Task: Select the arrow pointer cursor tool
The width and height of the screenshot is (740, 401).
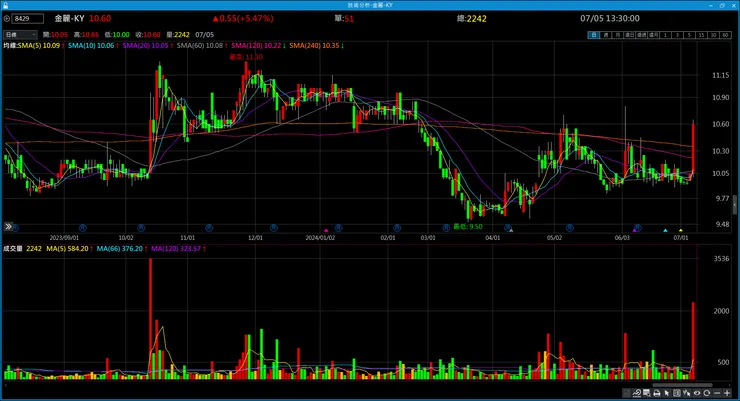Action: (666, 393)
